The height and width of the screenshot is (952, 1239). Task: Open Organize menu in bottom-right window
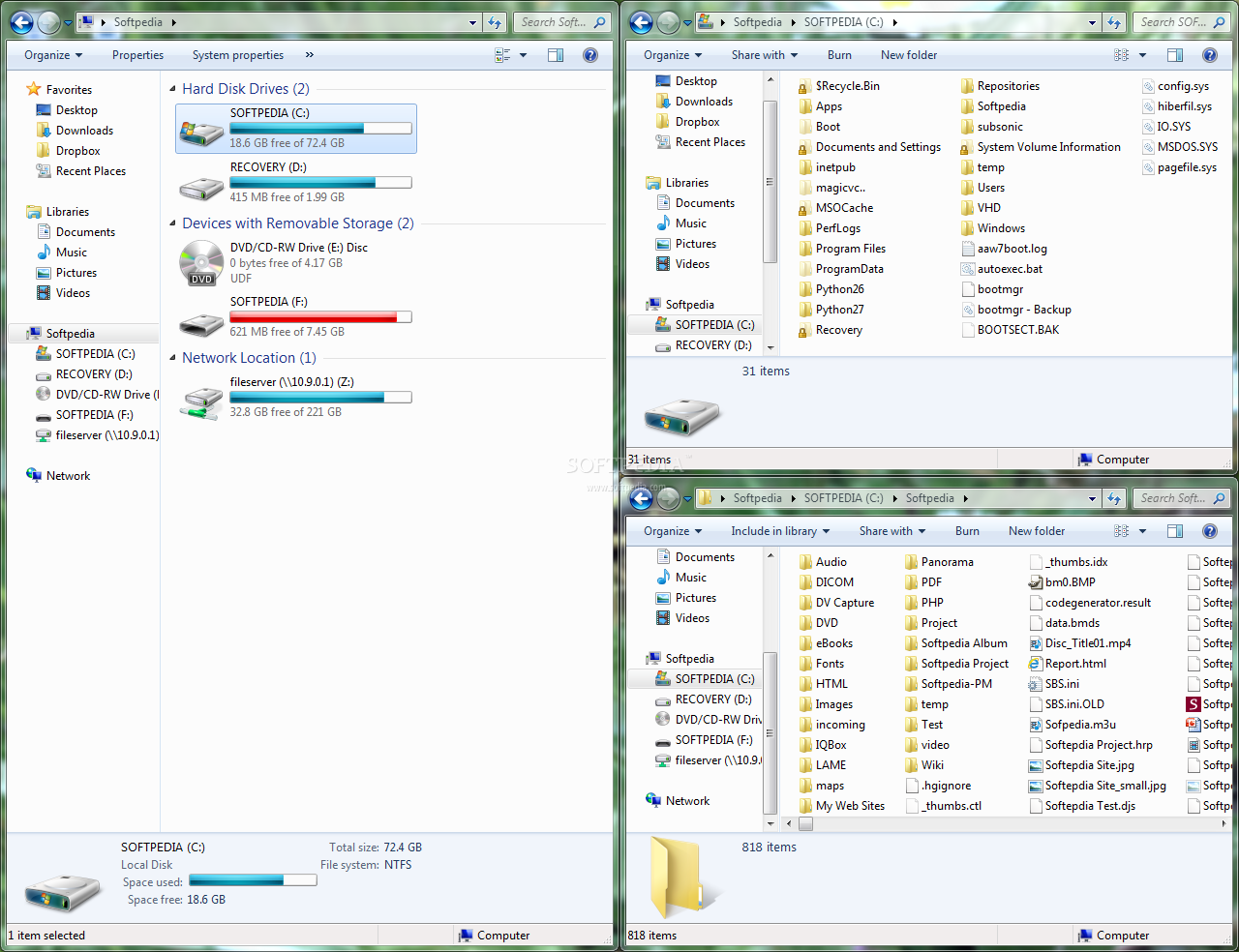click(x=673, y=531)
